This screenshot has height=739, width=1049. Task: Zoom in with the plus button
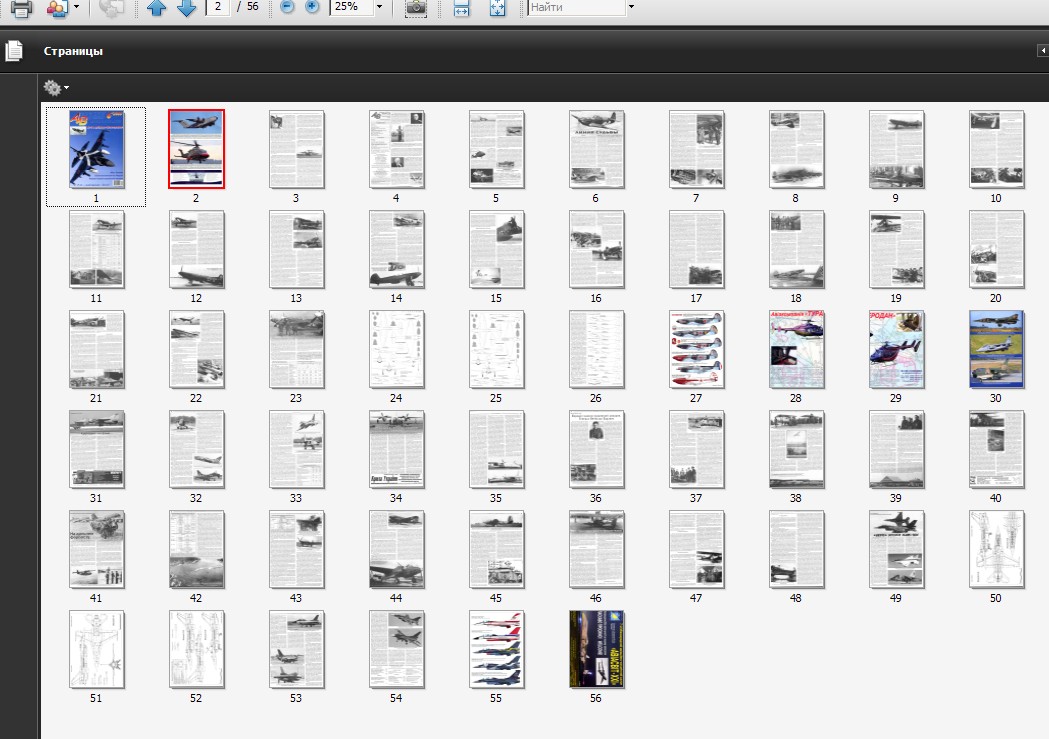point(312,7)
